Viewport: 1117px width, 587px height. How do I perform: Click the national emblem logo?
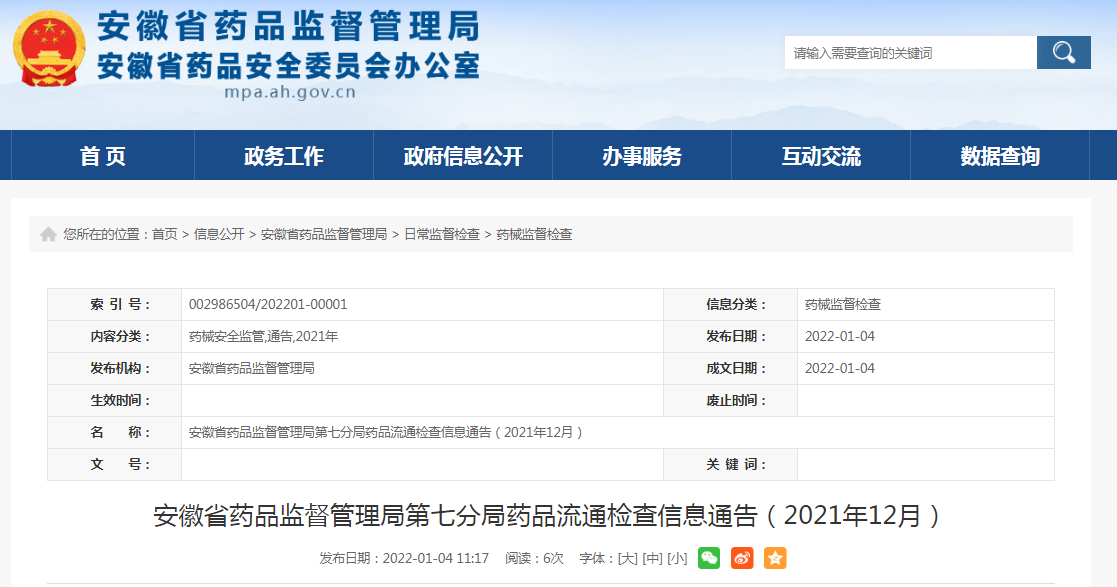[49, 49]
